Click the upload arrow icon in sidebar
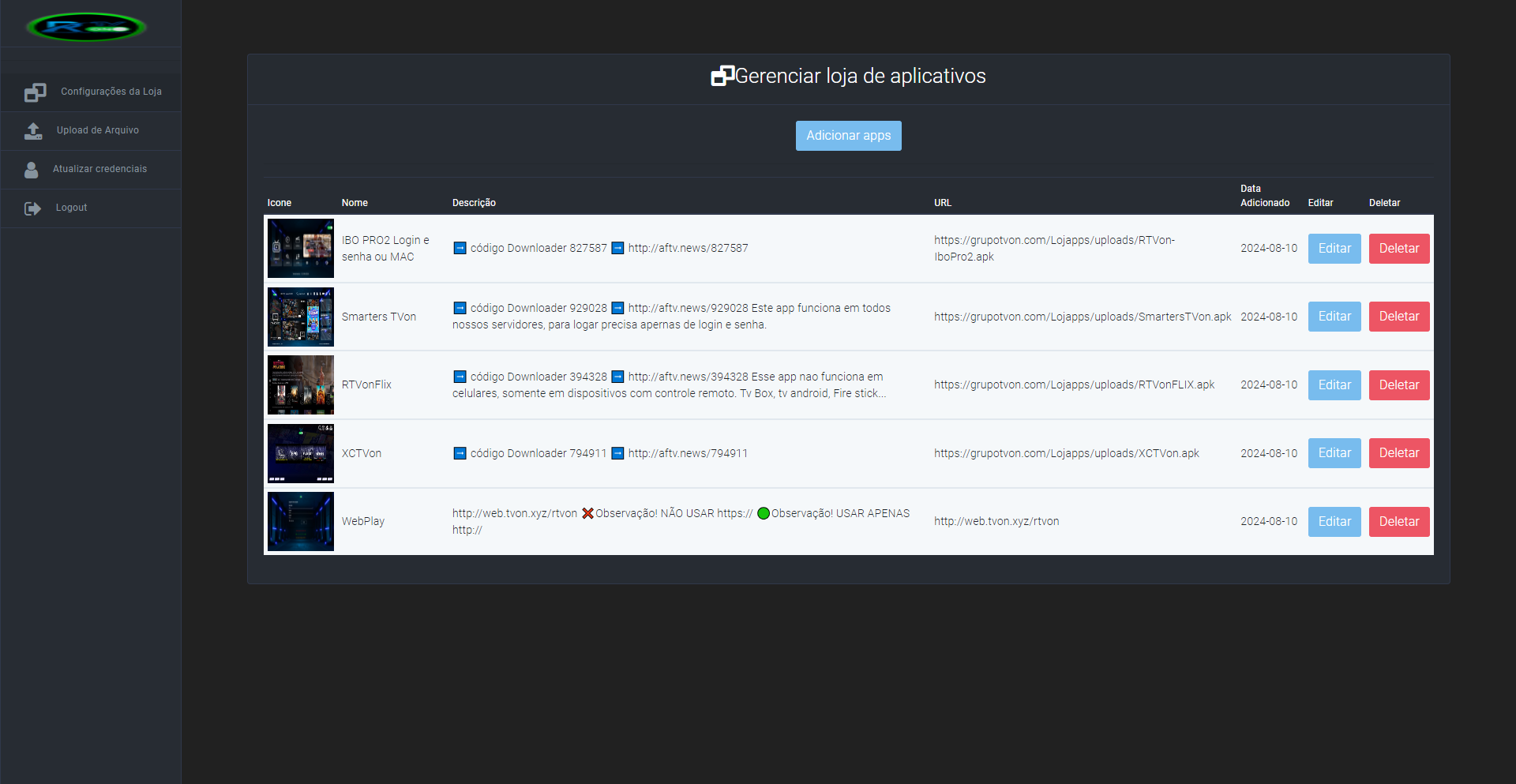This screenshot has height=784, width=1516. (33, 131)
